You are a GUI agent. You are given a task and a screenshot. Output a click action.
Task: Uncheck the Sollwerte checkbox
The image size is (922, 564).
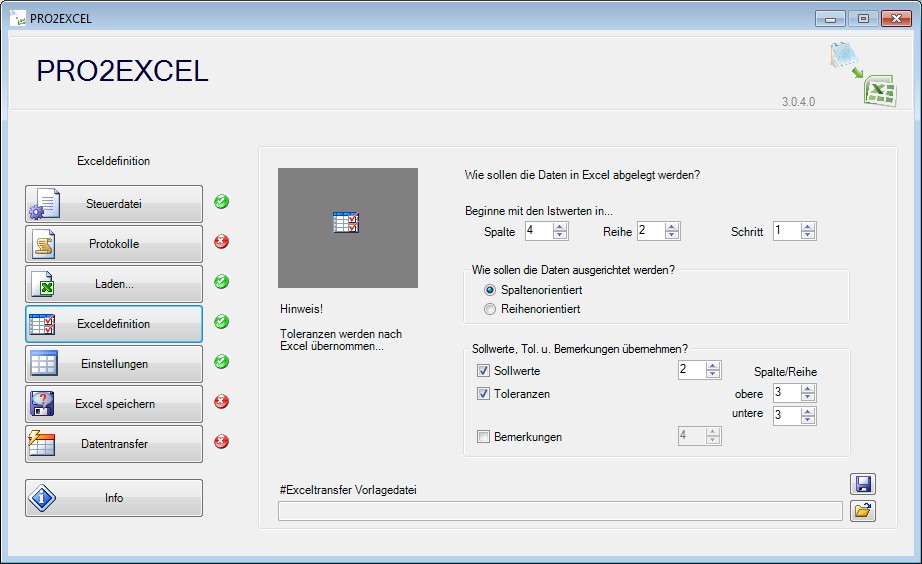click(x=483, y=371)
